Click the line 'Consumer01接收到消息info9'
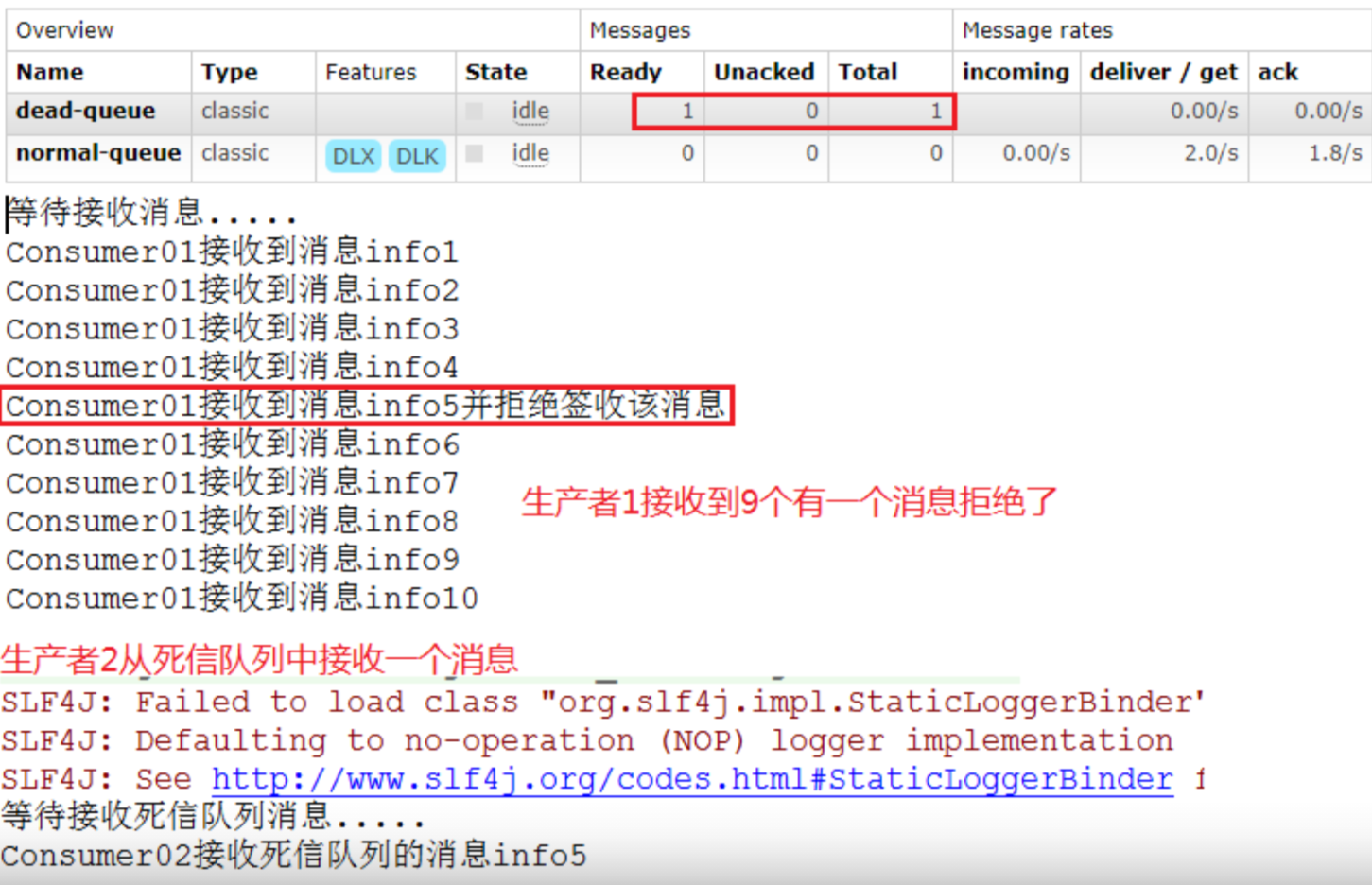Image resolution: width=1372 pixels, height=885 pixels. coord(233,560)
